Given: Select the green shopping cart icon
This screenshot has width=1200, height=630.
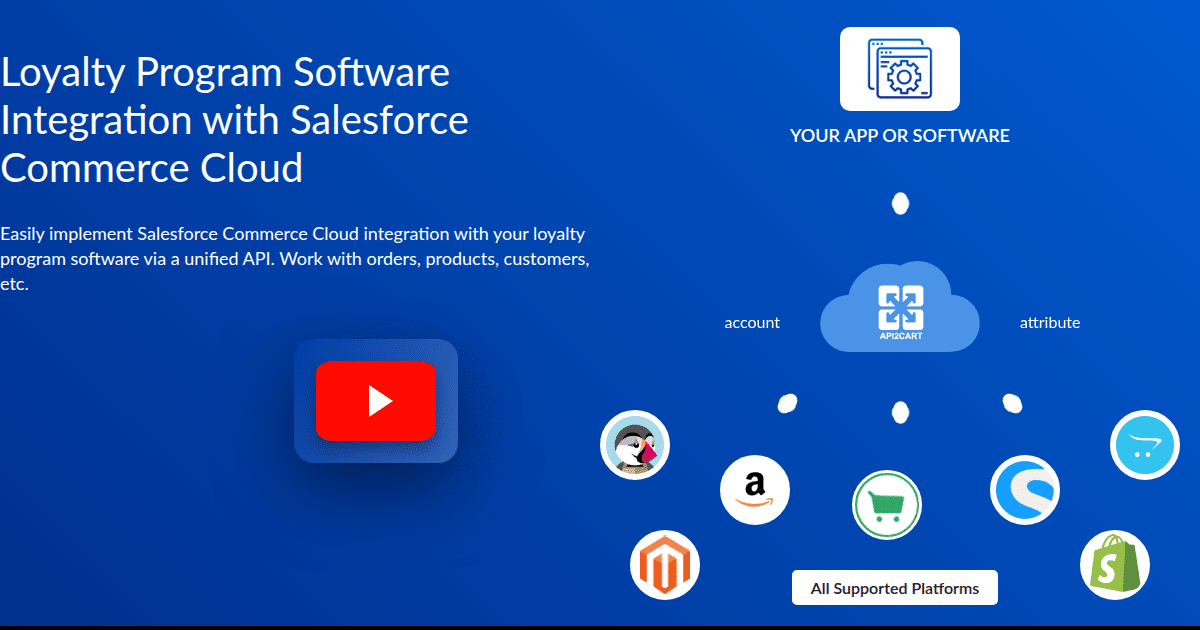Looking at the screenshot, I should [887, 505].
